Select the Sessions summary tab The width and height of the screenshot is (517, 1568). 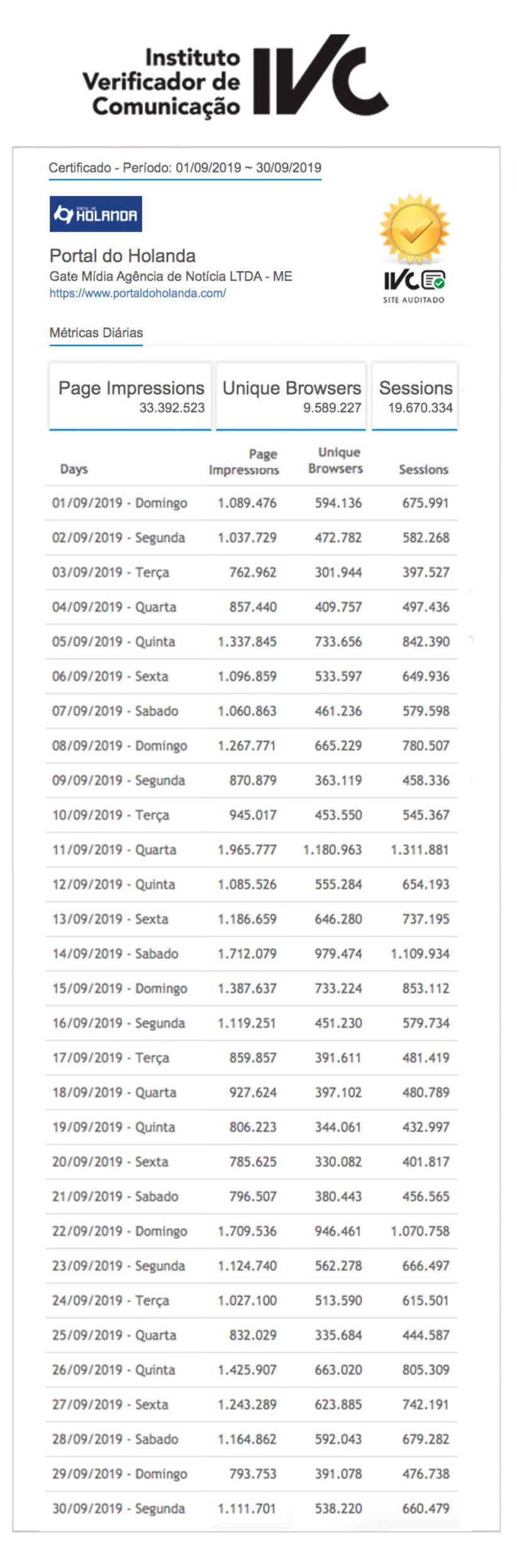tap(415, 396)
